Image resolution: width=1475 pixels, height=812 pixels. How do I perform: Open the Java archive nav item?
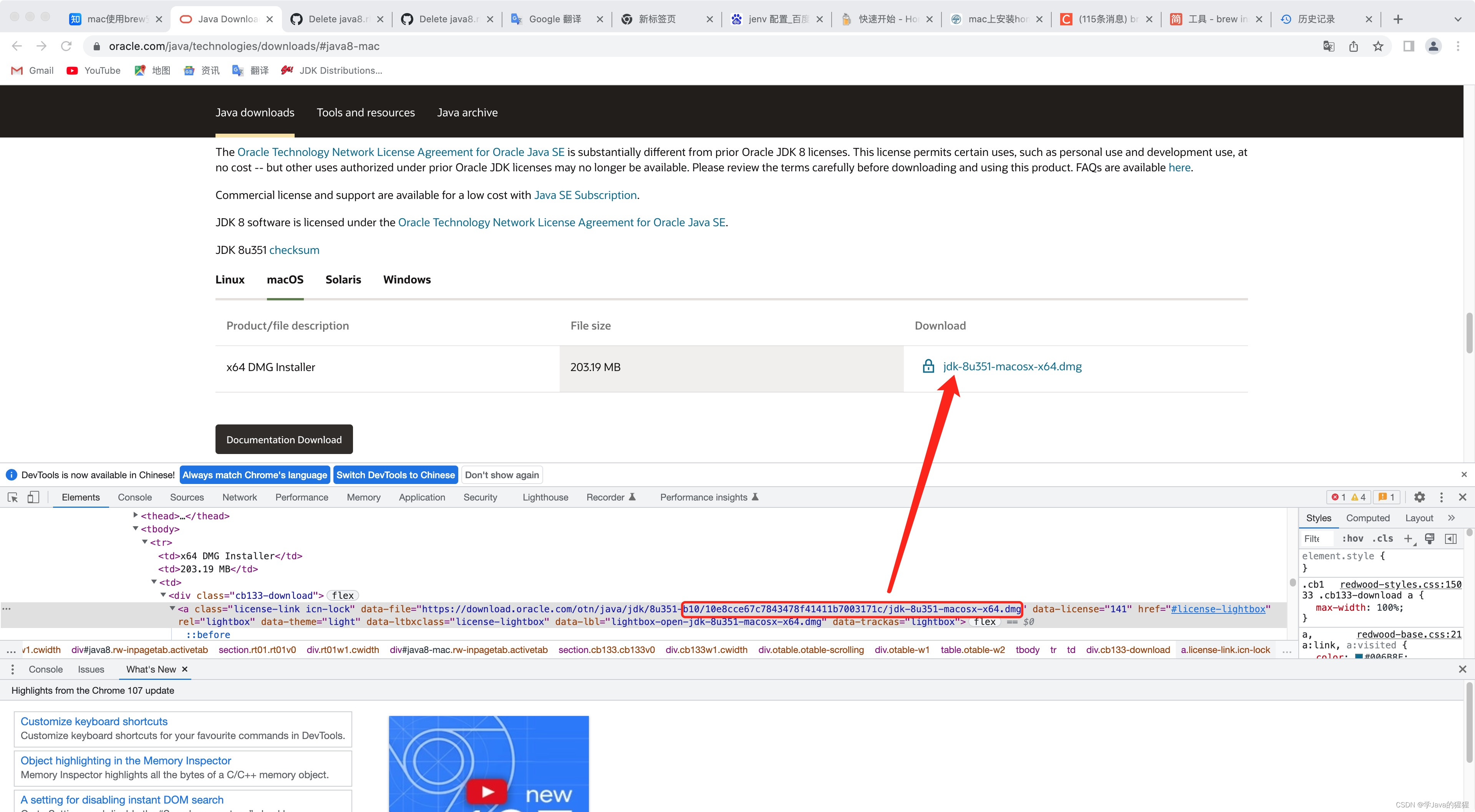point(467,112)
